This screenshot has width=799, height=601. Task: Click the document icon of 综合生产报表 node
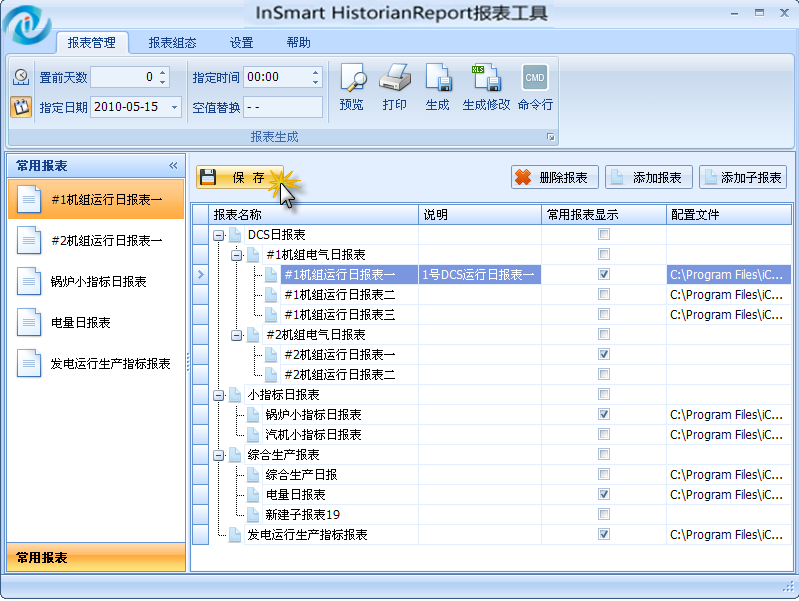[235, 455]
